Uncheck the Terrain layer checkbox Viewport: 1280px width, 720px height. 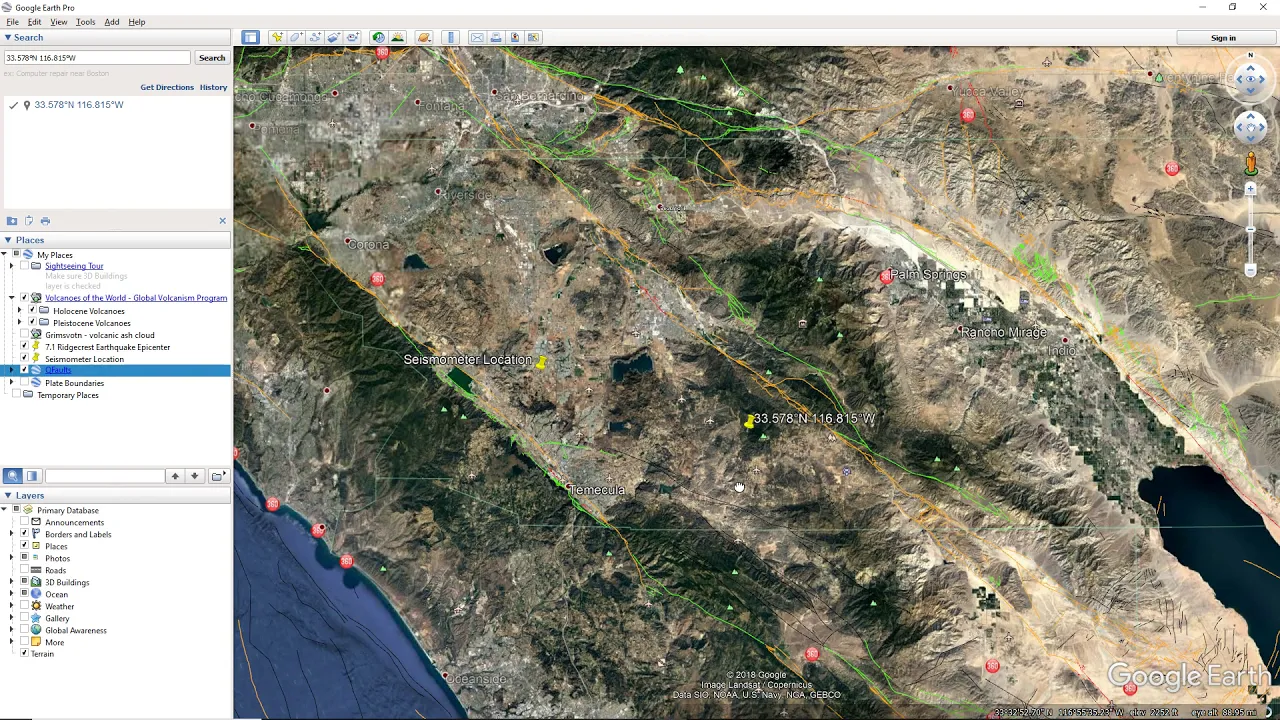point(25,654)
